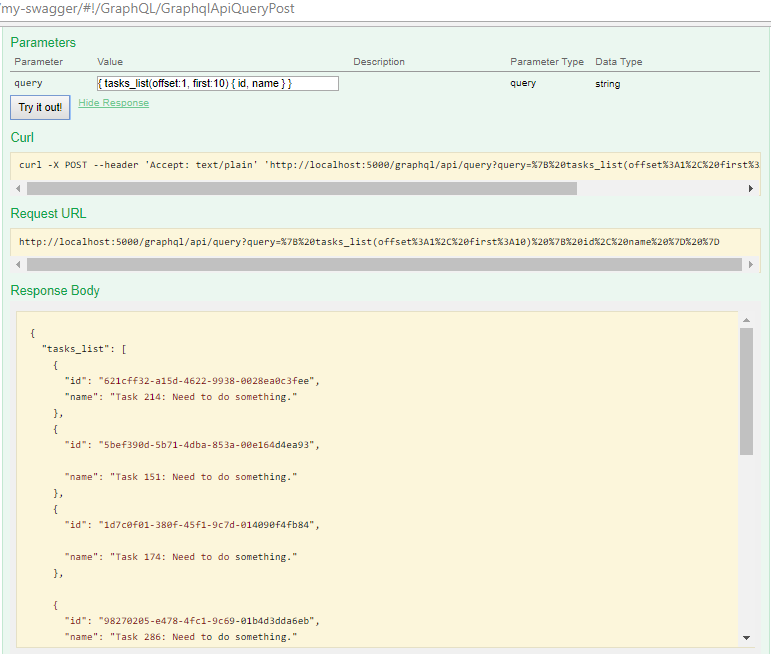Image resolution: width=771 pixels, height=654 pixels.
Task: Click the Curl box left scroll arrow
Action: 18,188
